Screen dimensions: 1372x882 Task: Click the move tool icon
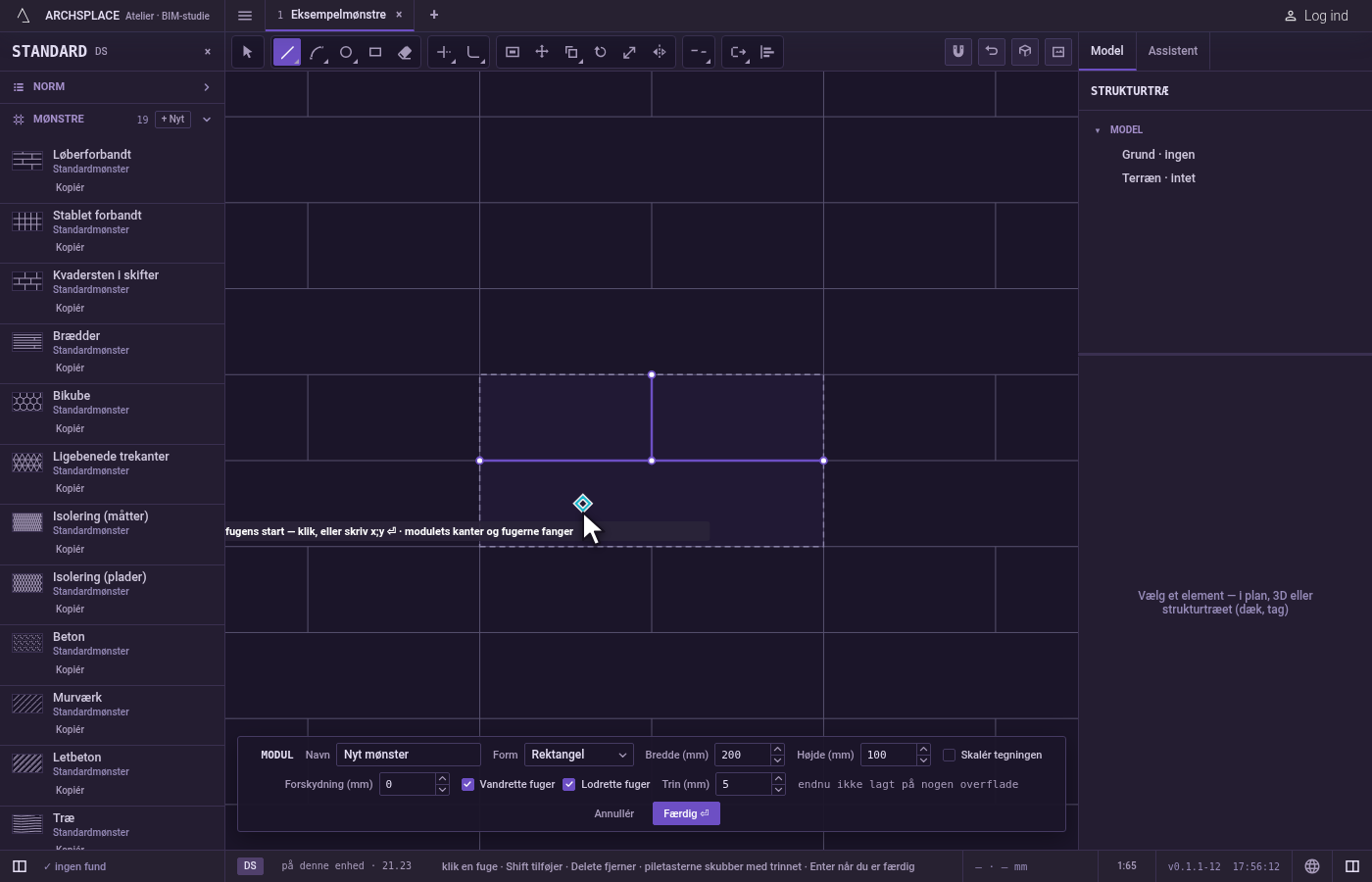[542, 52]
